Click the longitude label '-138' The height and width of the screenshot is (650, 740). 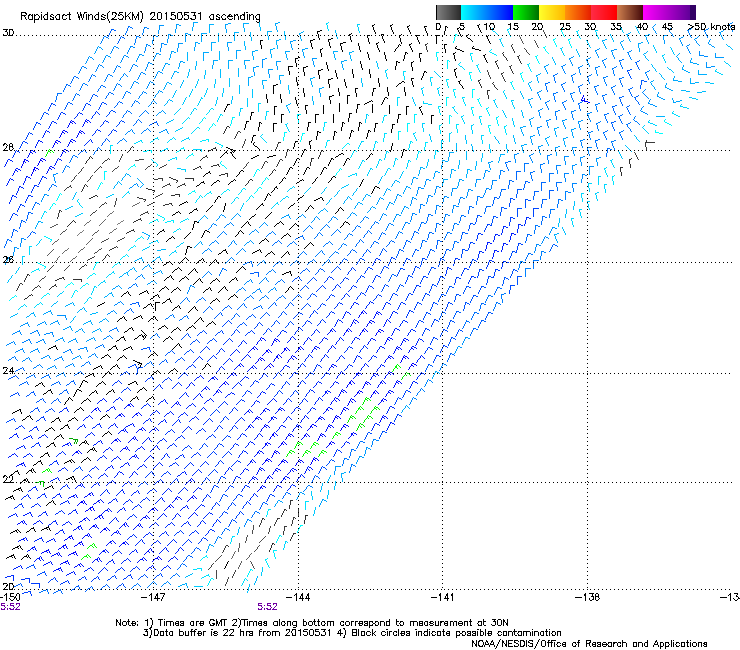(588, 597)
